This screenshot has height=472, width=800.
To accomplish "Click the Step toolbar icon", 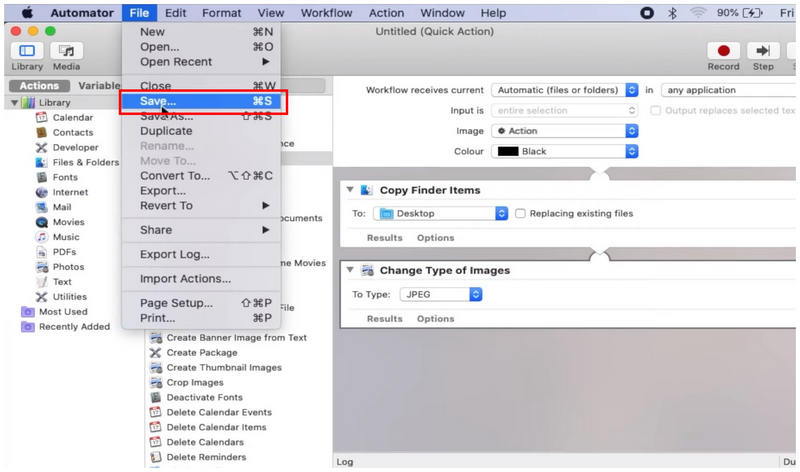I will point(763,51).
